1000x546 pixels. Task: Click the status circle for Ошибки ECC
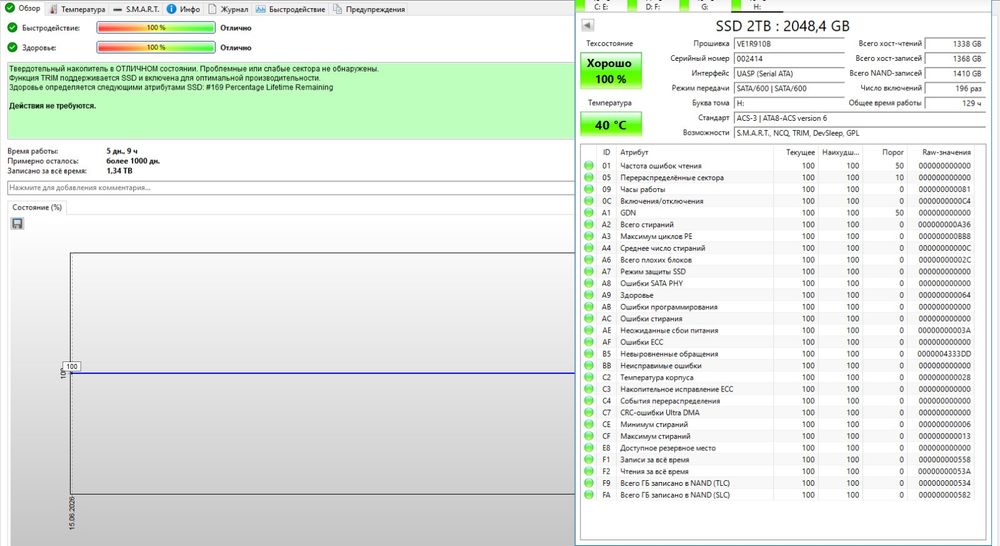point(589,342)
